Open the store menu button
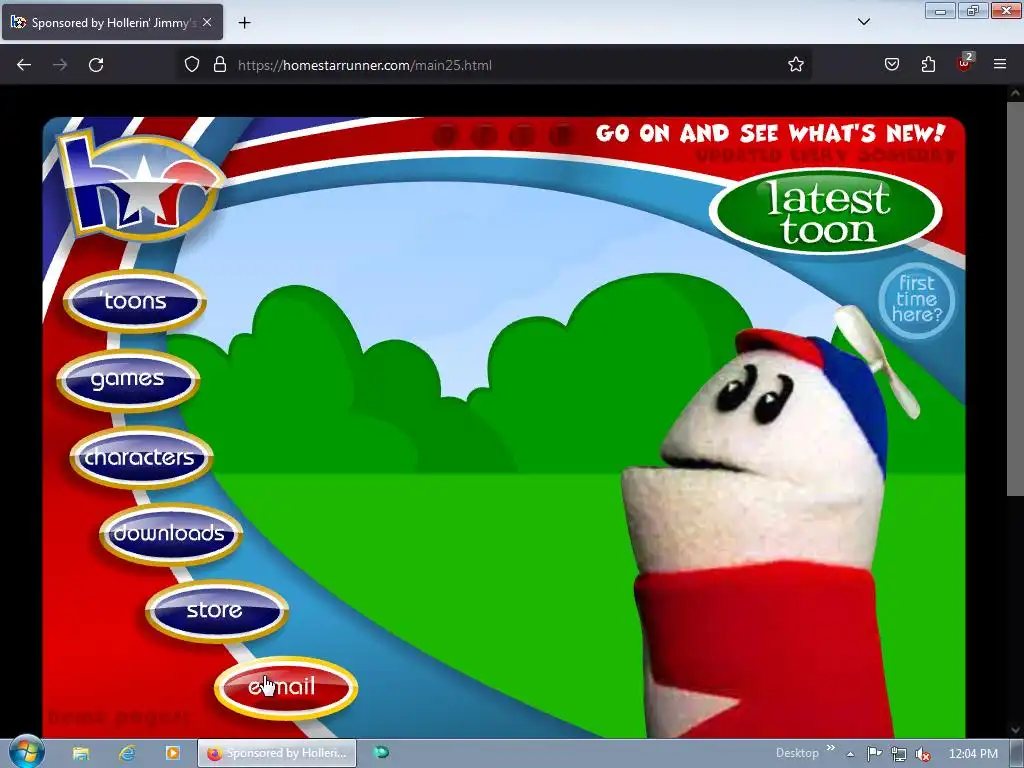Viewport: 1024px width, 768px height. [x=216, y=611]
